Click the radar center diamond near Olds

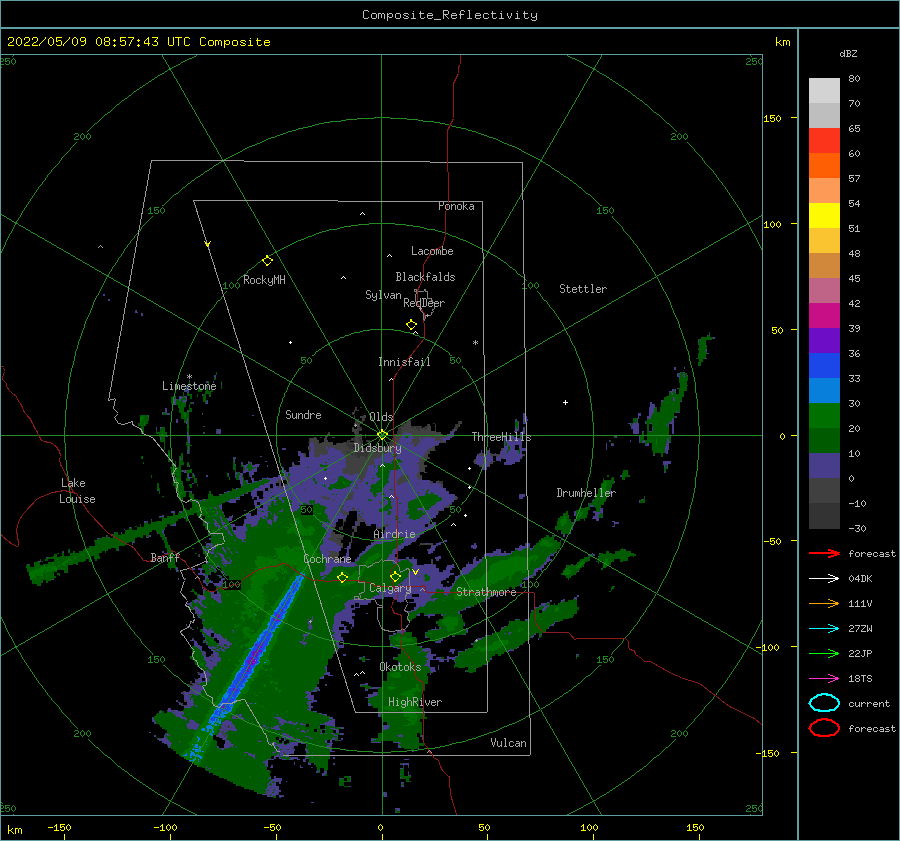[382, 435]
